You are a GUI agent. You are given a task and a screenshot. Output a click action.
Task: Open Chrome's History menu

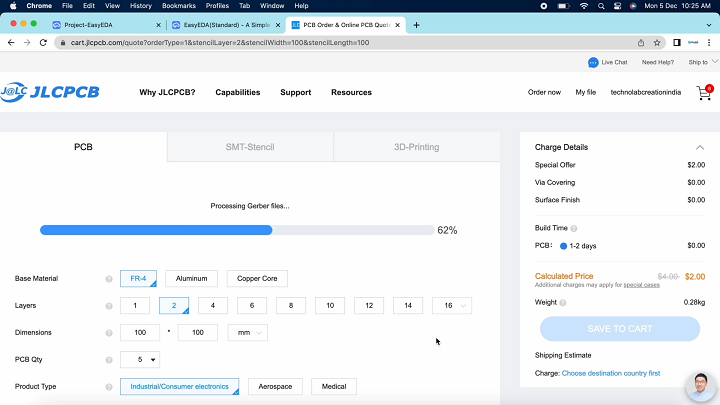coord(141,6)
